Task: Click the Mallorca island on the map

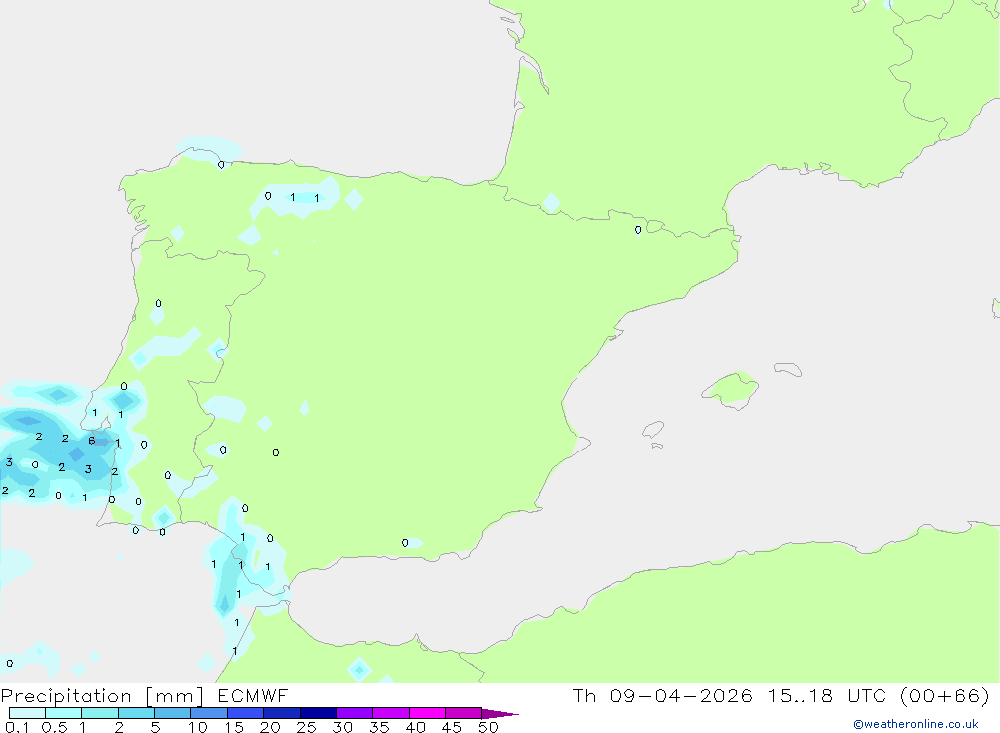Action: pyautogui.click(x=731, y=389)
